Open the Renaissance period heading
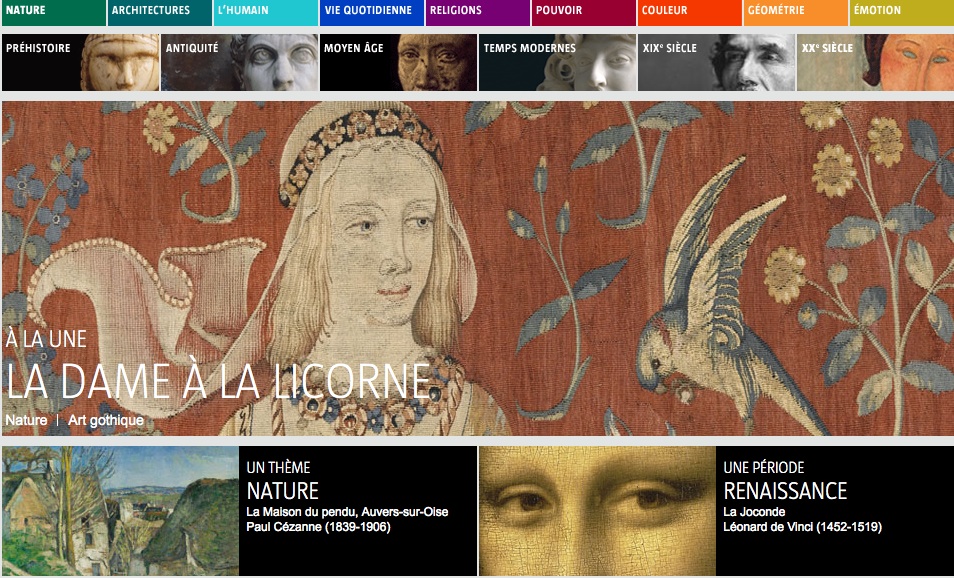 tap(784, 491)
